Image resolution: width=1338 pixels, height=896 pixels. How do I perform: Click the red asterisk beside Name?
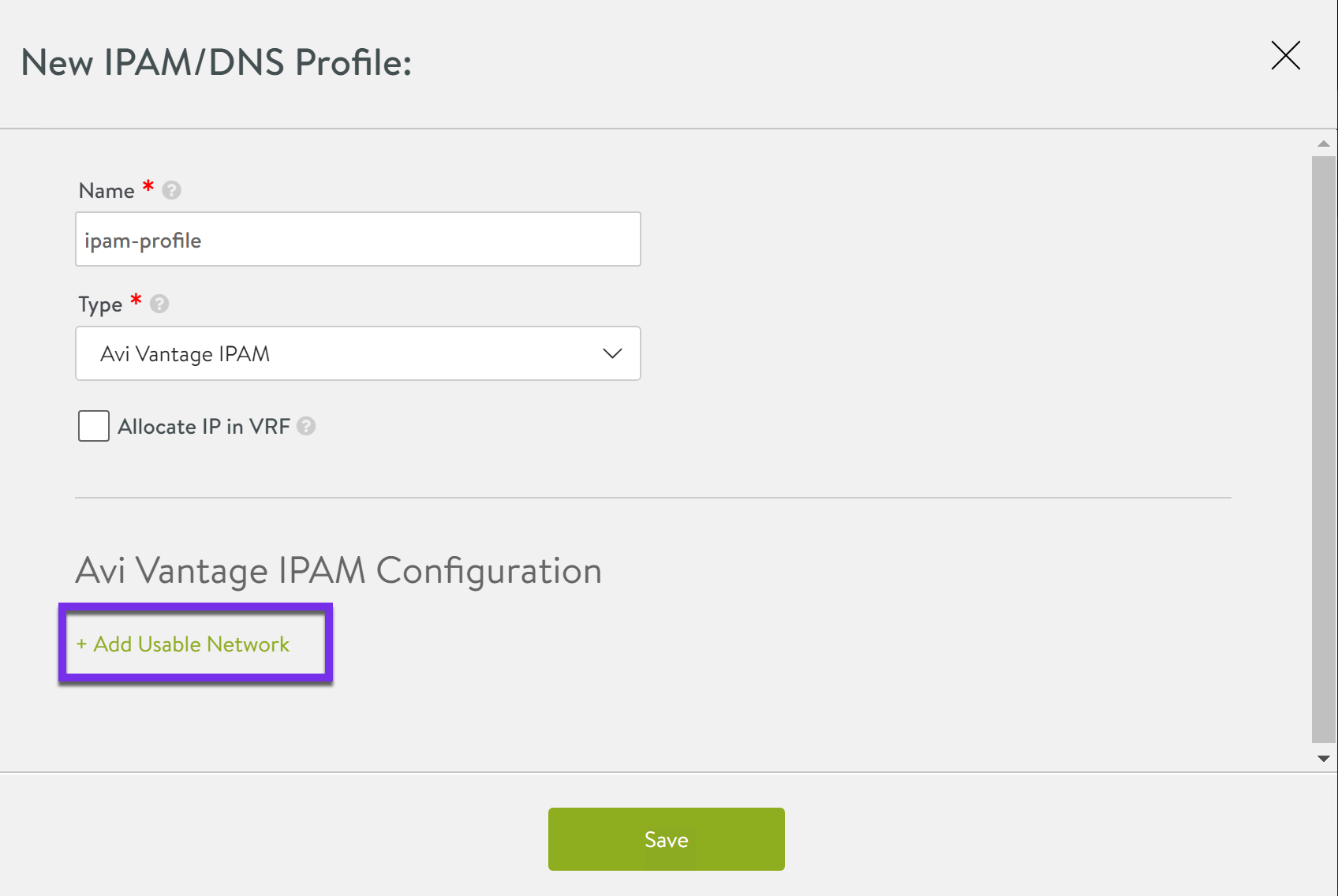148,188
